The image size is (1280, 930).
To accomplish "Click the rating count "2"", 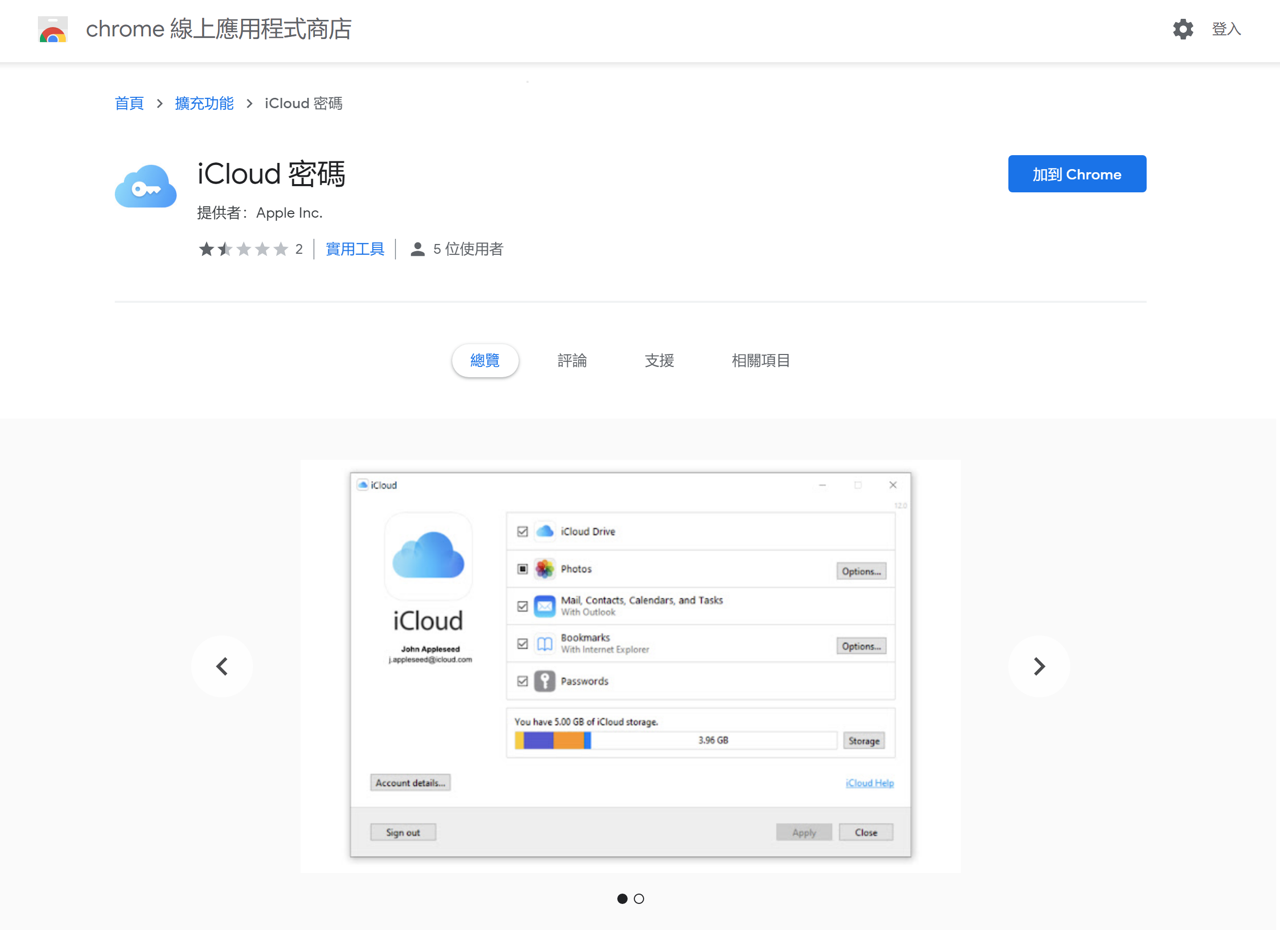I will click(x=299, y=249).
